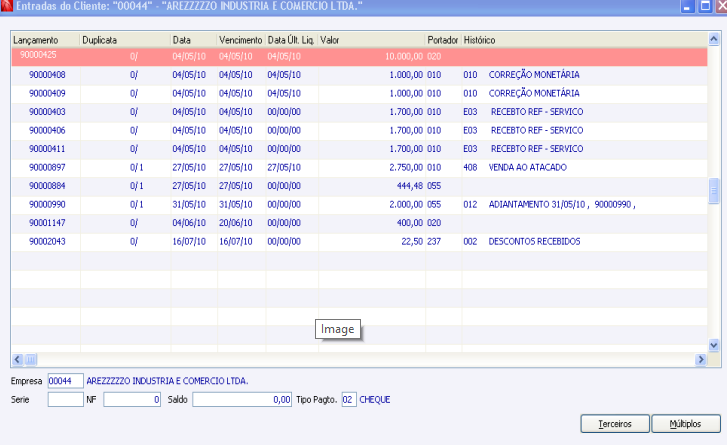Click value 400,00
The height and width of the screenshot is (445, 727).
tap(410, 223)
